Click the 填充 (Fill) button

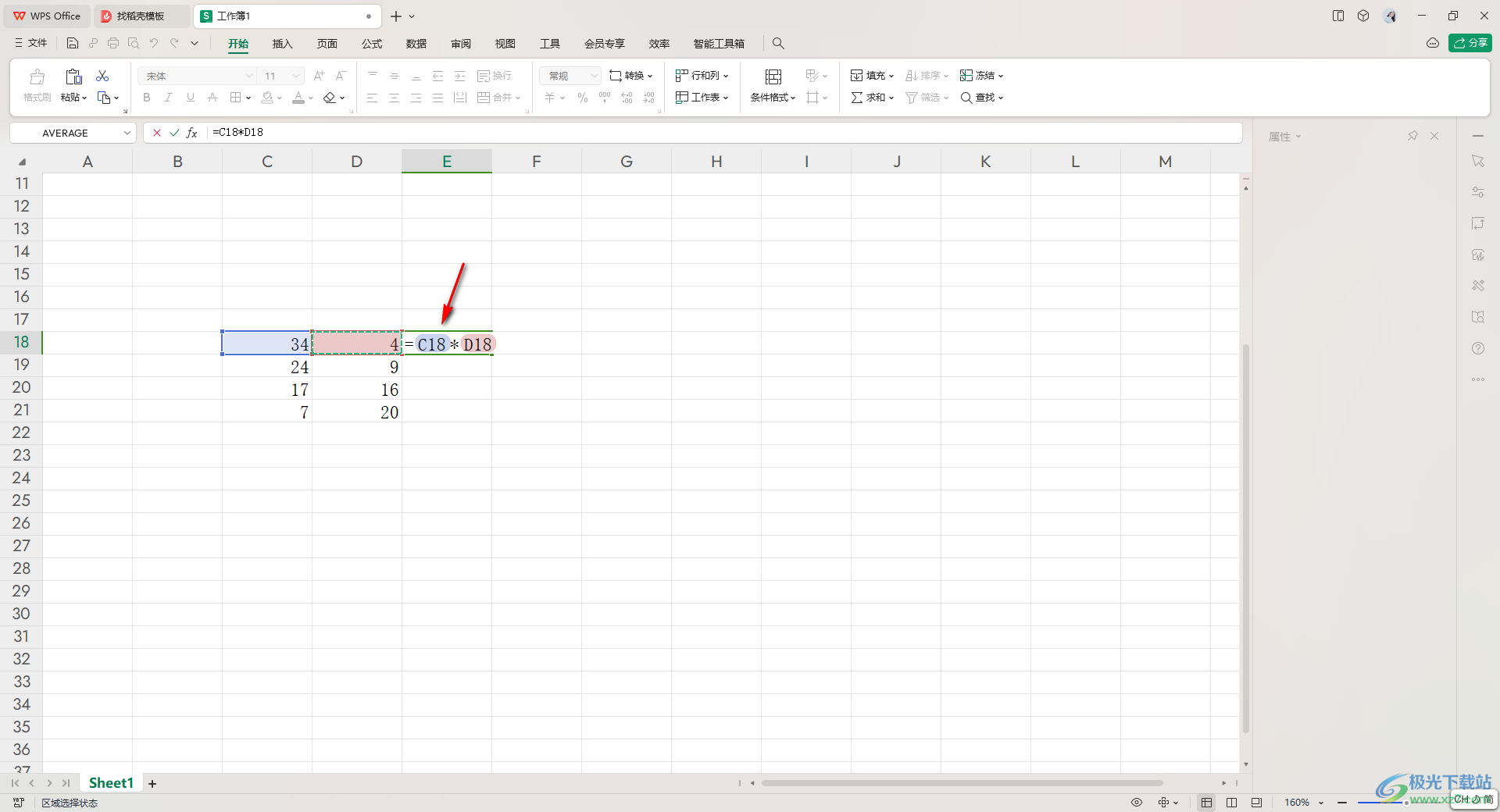(873, 76)
